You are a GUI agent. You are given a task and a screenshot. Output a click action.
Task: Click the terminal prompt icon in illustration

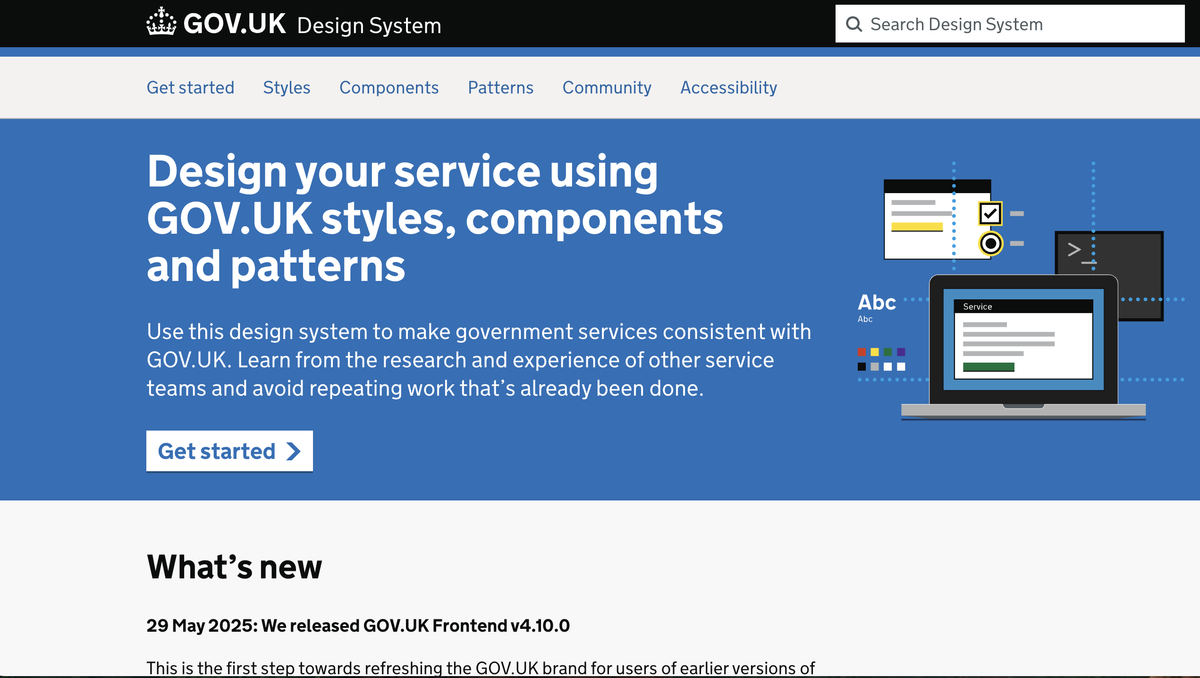click(x=1082, y=254)
